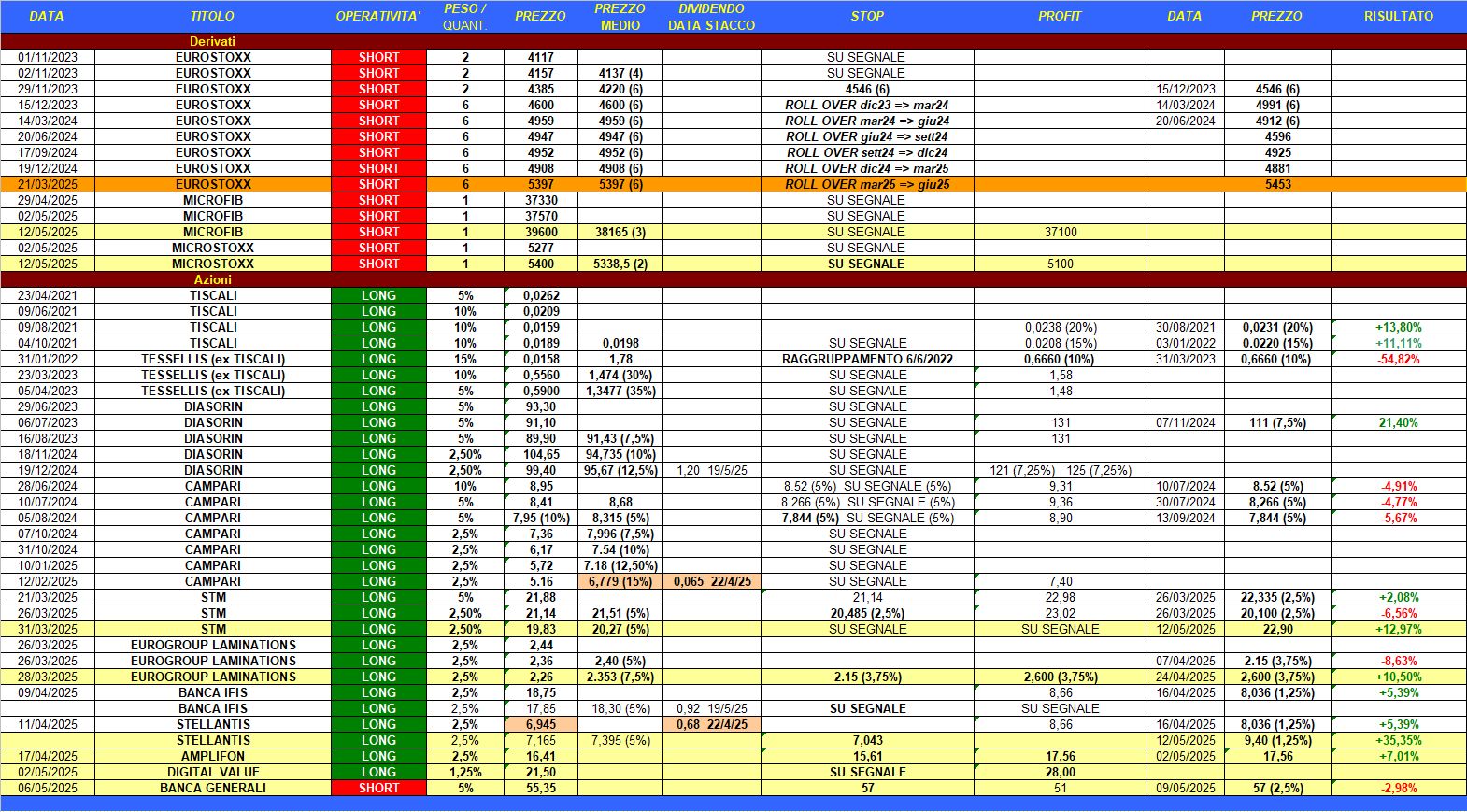
Task: Select 'ROLL OVER dic24 => mar25' cell
Action: point(867,168)
